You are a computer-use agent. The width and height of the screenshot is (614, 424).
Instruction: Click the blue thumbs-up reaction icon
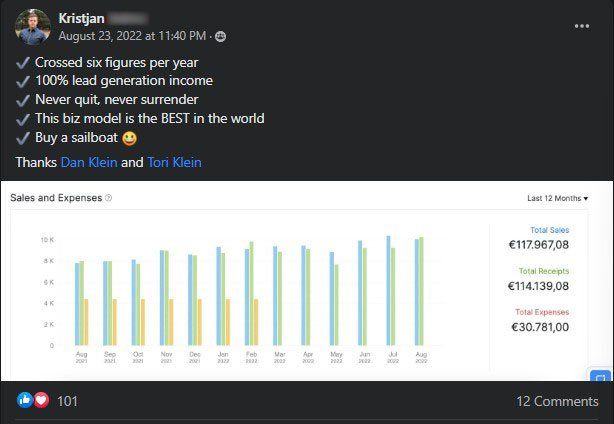(x=25, y=400)
